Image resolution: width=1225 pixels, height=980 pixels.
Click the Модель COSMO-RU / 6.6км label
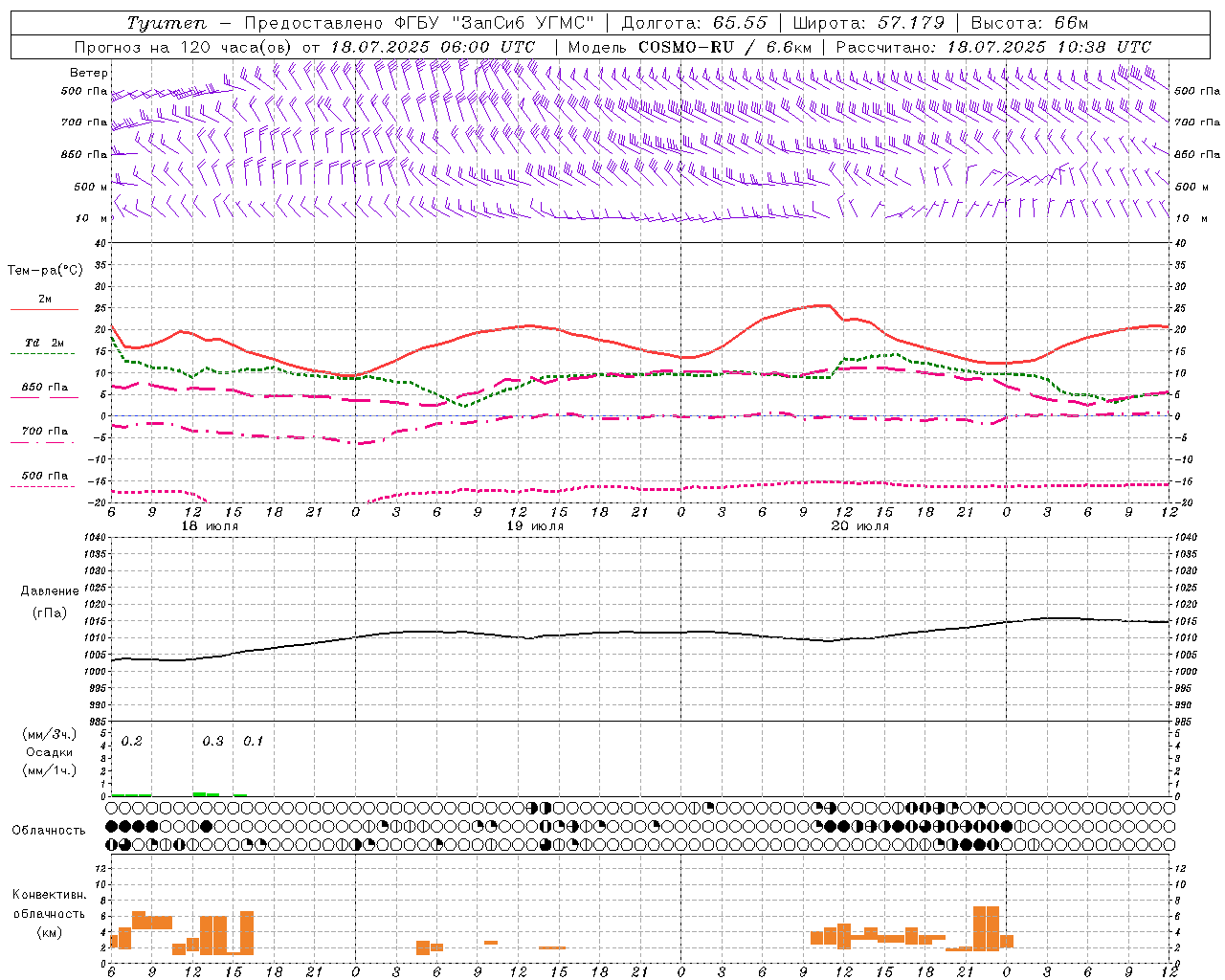690,47
